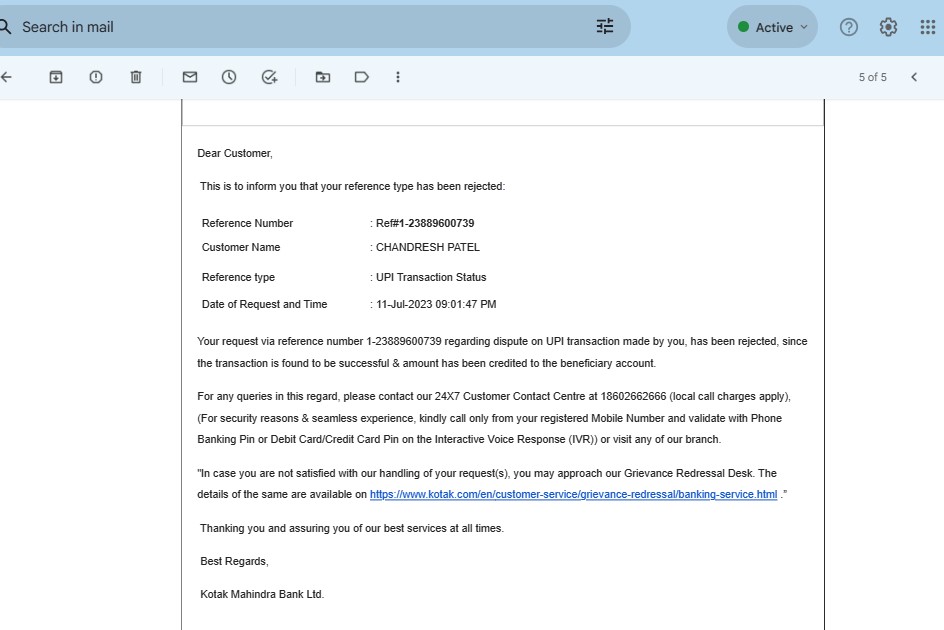
Task: Report this email as spam
Action: point(96,77)
